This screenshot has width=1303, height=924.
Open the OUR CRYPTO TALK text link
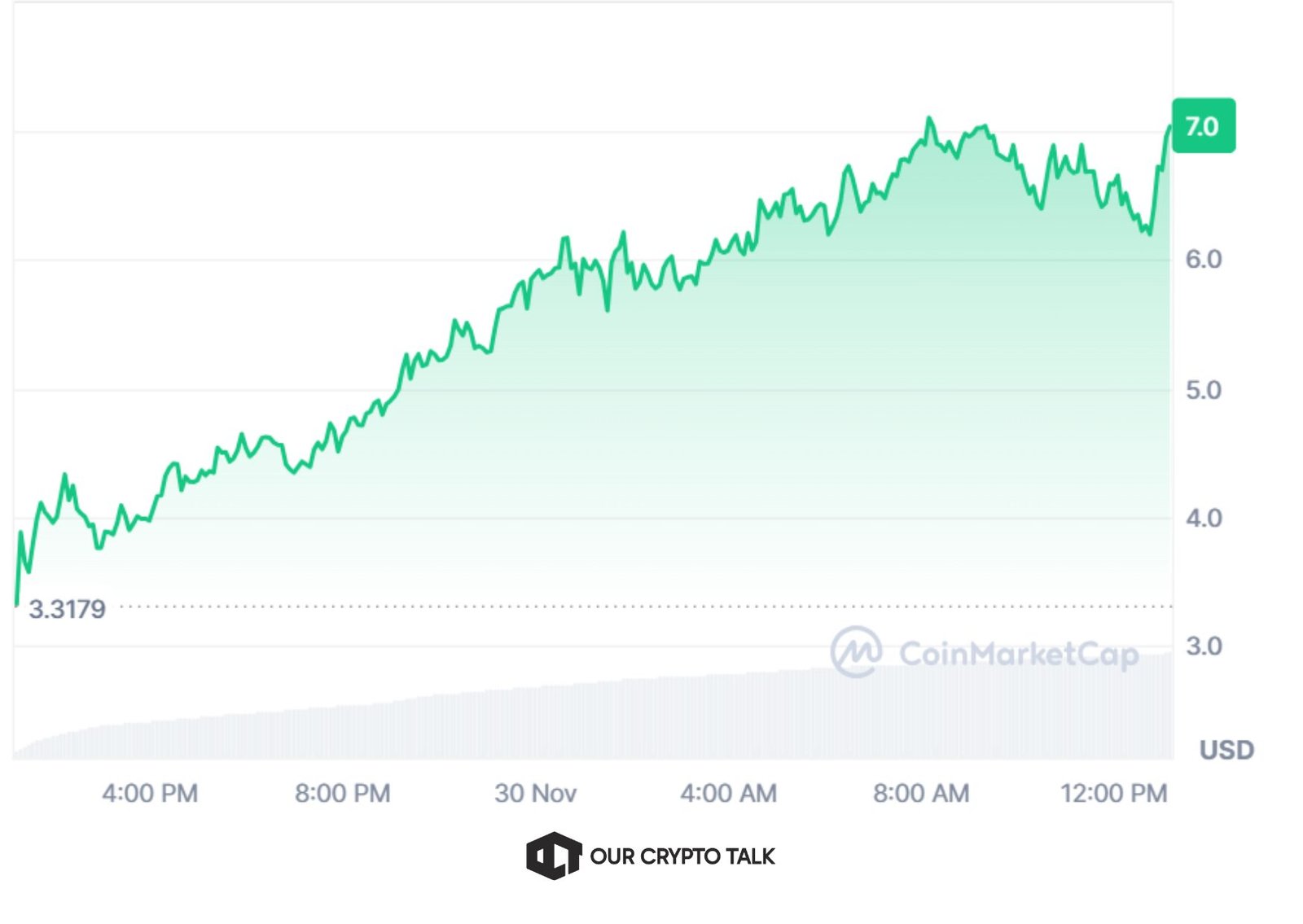[682, 856]
